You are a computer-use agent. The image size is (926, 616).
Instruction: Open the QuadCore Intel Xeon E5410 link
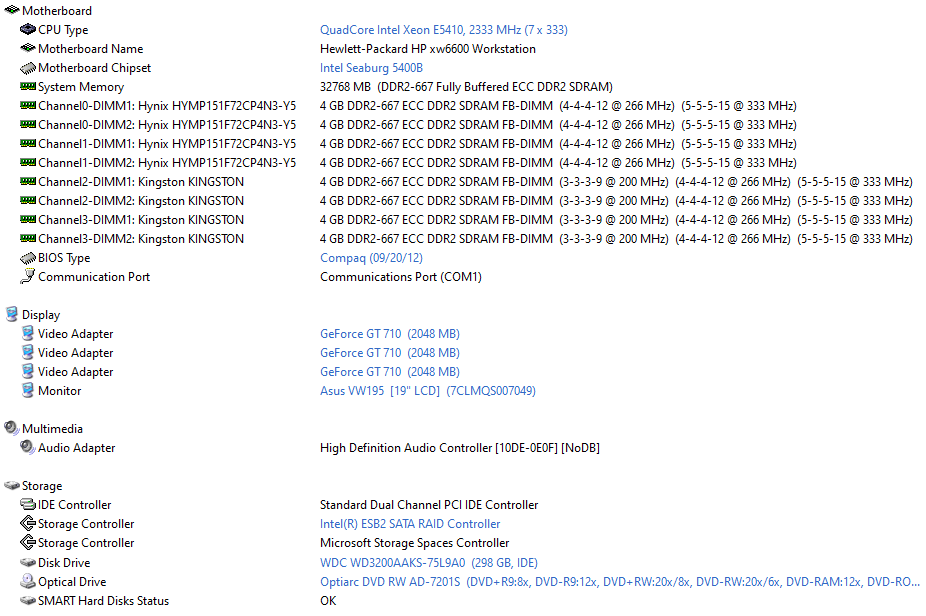(444, 30)
